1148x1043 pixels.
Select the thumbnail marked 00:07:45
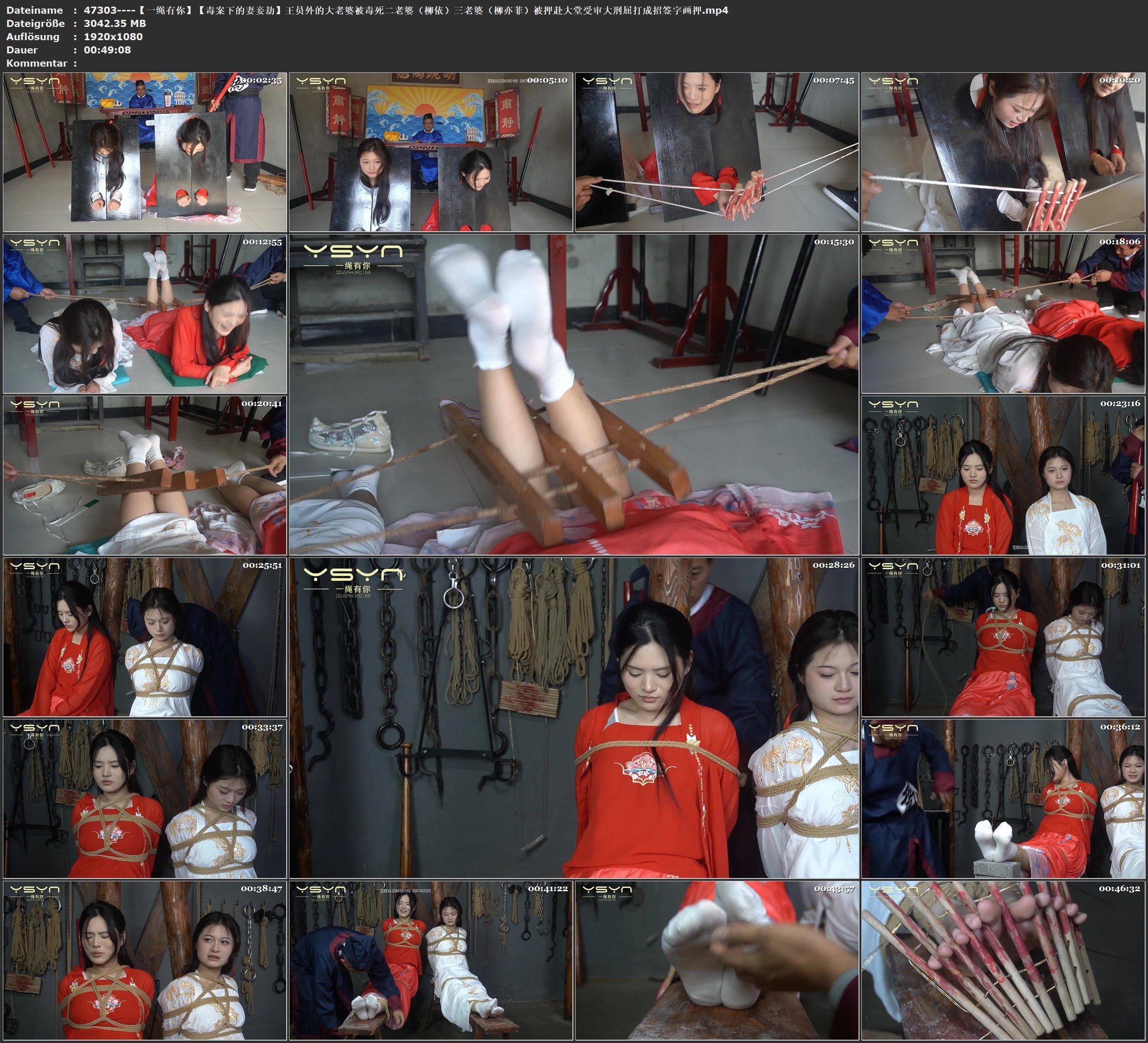tap(717, 151)
